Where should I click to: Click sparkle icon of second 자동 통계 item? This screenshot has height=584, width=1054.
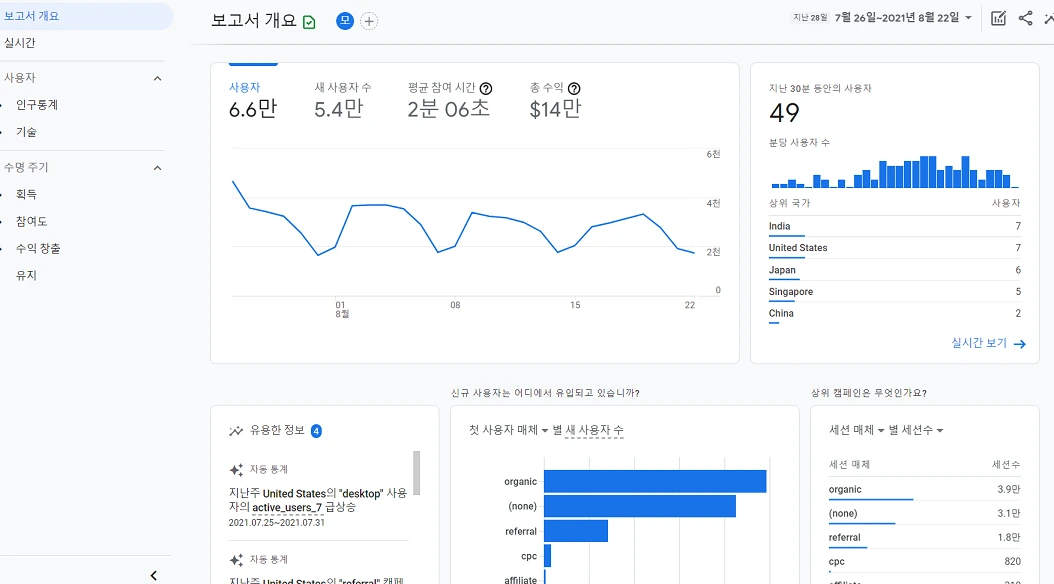coord(236,560)
